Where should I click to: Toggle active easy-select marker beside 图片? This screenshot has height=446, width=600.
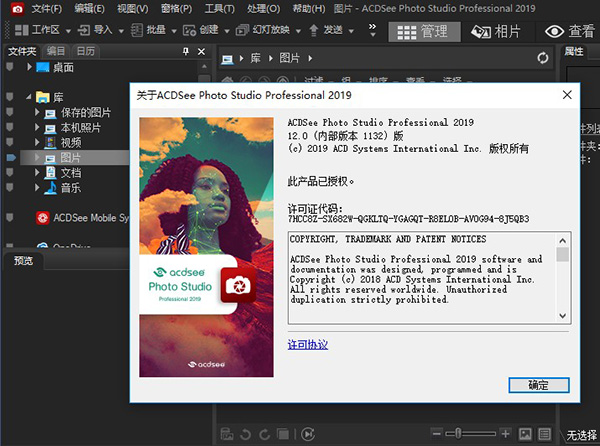11,157
